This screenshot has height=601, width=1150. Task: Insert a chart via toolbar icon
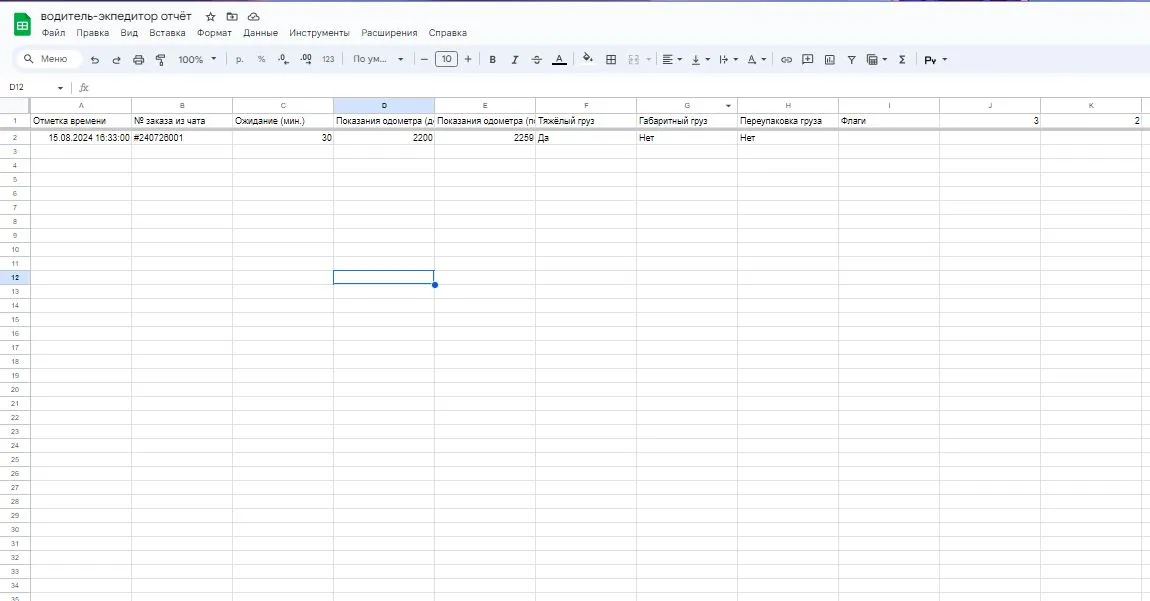click(x=830, y=60)
